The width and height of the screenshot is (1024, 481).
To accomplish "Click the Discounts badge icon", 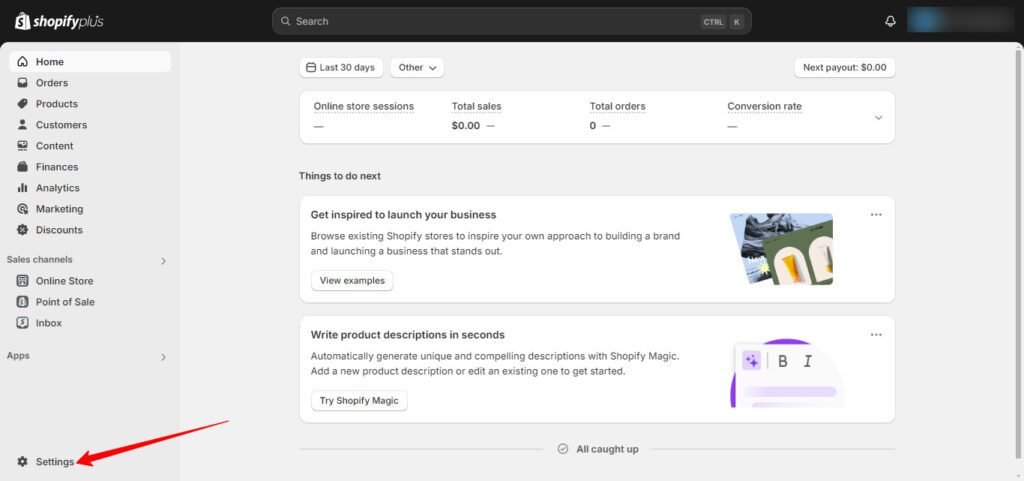I will (23, 230).
